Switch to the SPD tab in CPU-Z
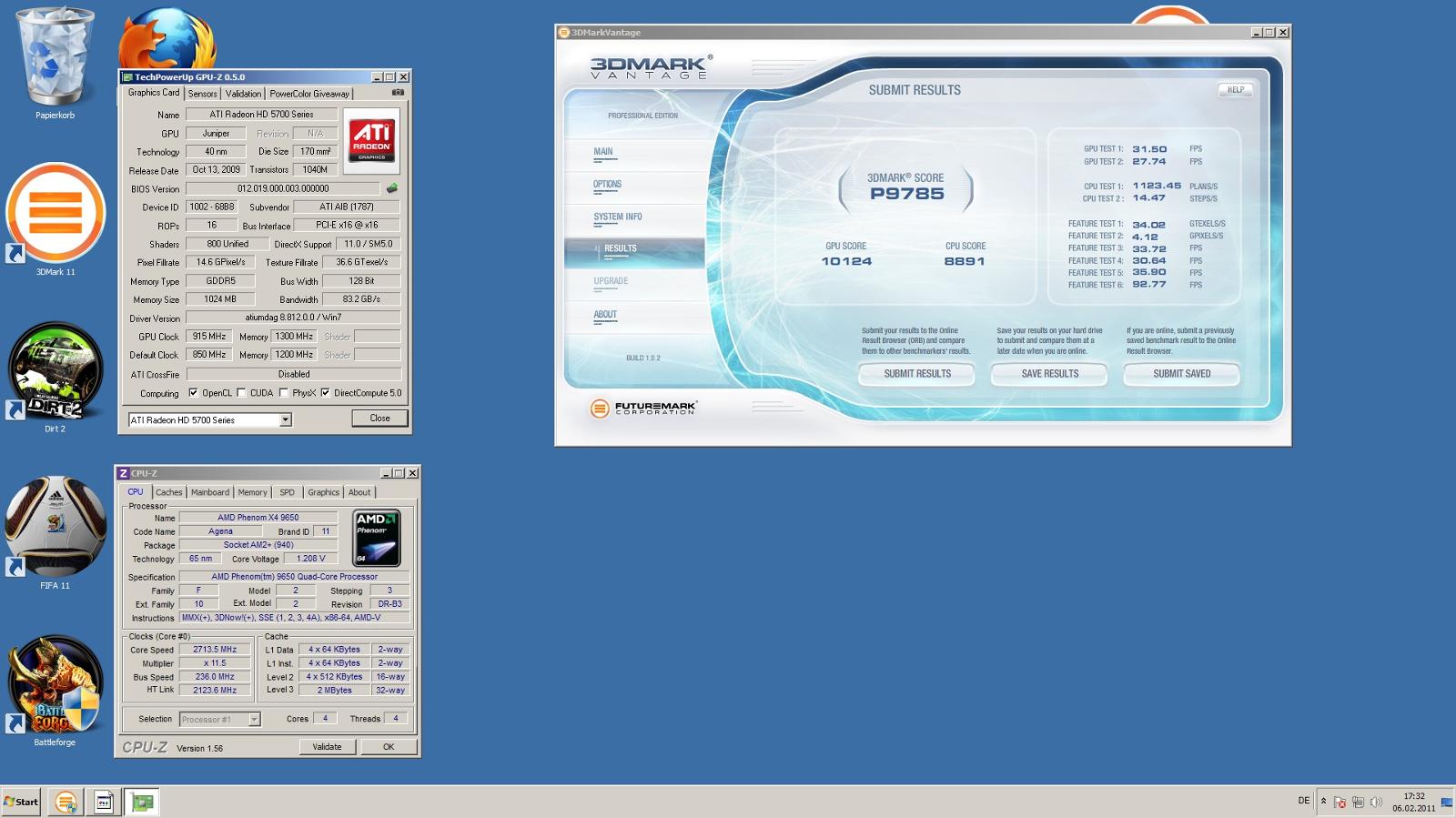The width and height of the screenshot is (1456, 818). (x=288, y=492)
